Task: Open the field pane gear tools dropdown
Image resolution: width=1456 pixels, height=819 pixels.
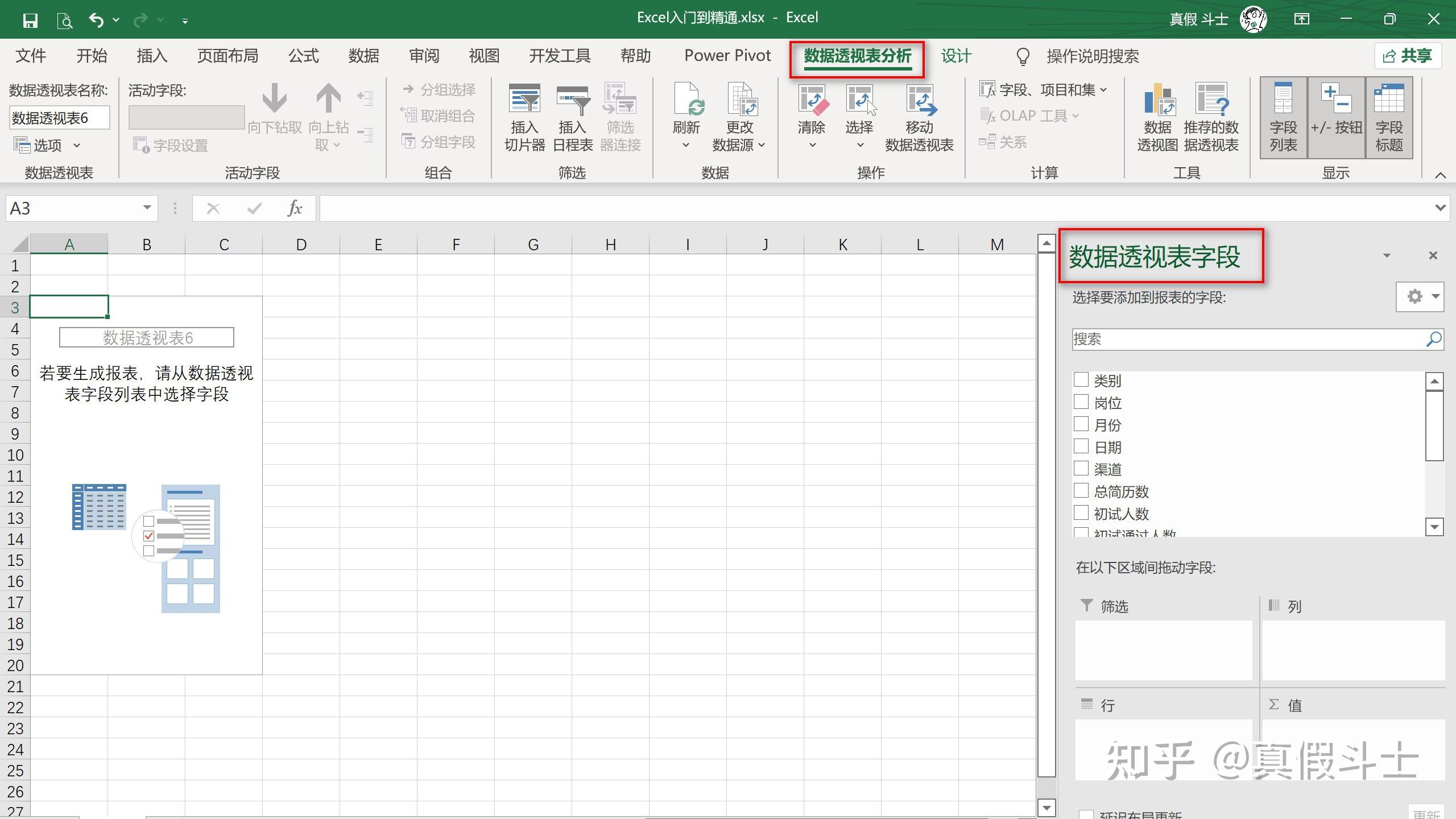Action: click(1420, 296)
